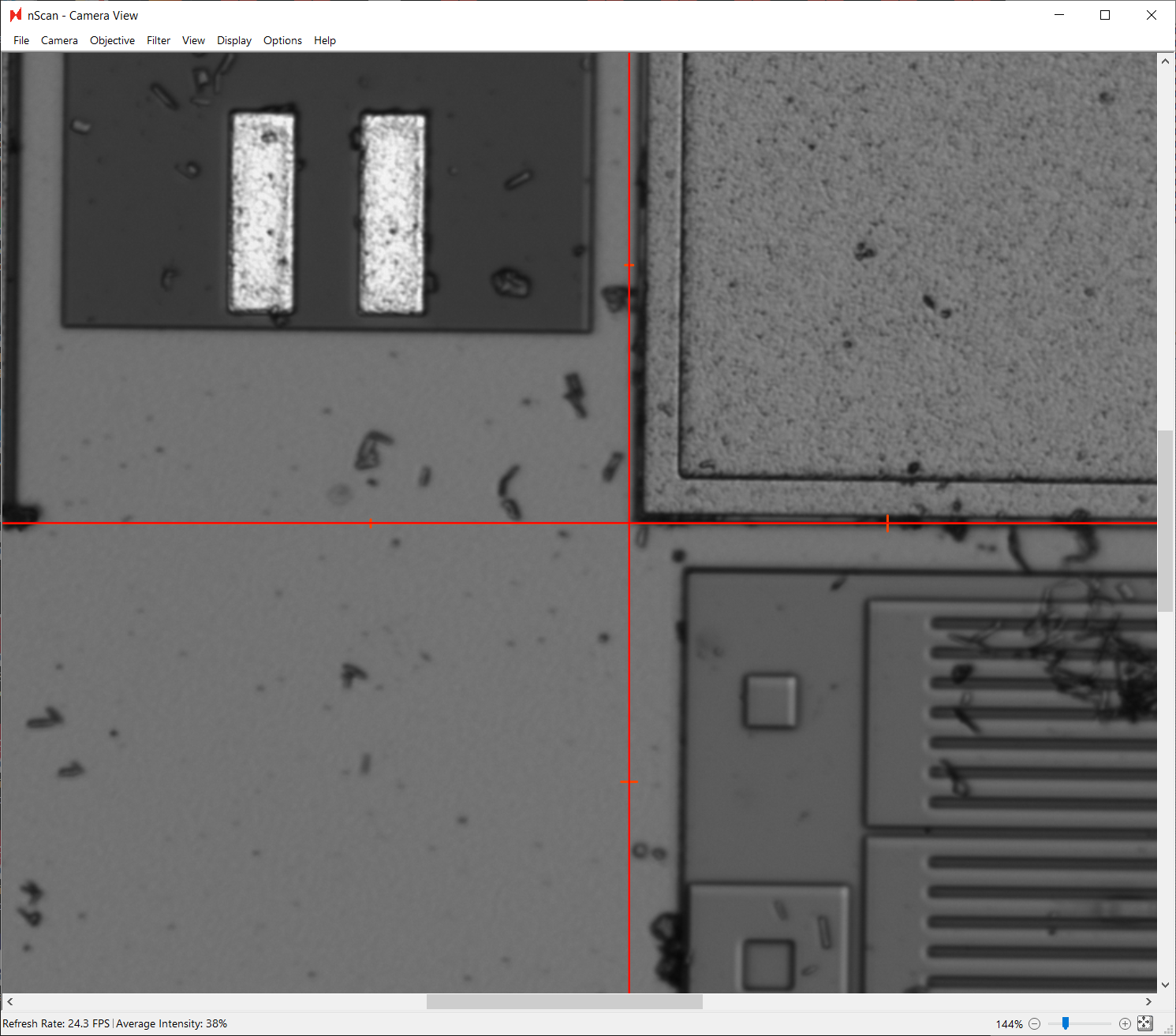Click the fit-to-window icon

tap(1145, 1023)
